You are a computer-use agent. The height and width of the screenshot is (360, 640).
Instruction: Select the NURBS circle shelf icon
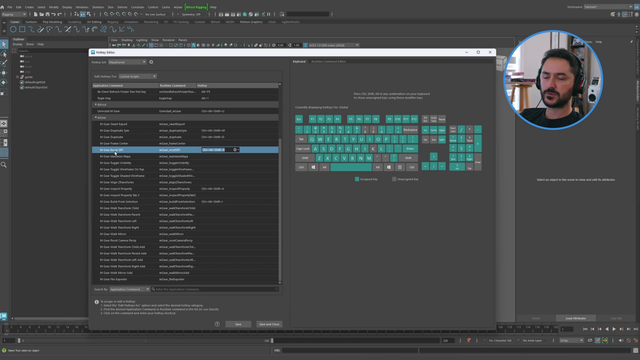click(13, 29)
